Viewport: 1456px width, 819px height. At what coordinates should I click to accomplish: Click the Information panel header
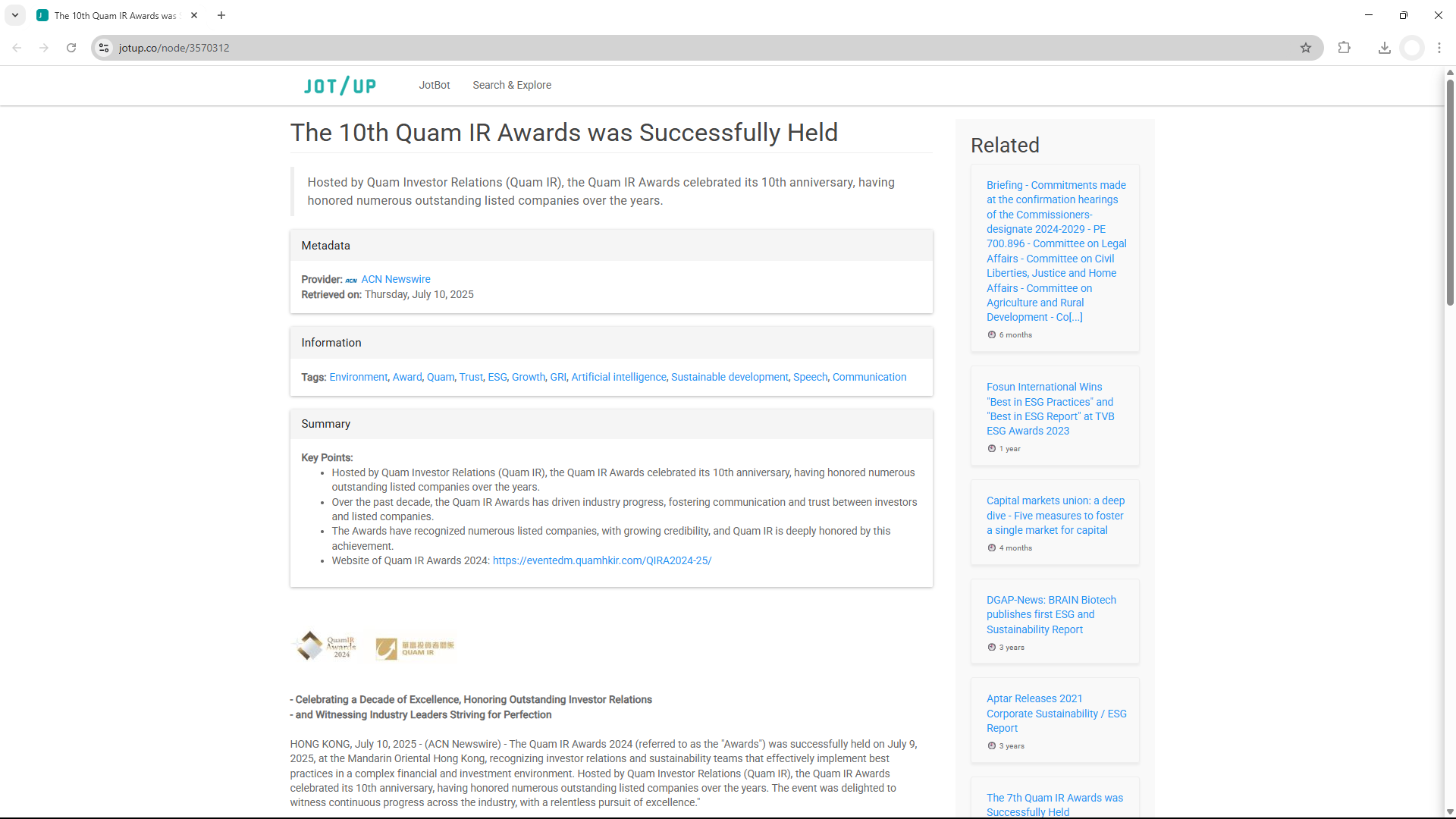click(x=611, y=343)
